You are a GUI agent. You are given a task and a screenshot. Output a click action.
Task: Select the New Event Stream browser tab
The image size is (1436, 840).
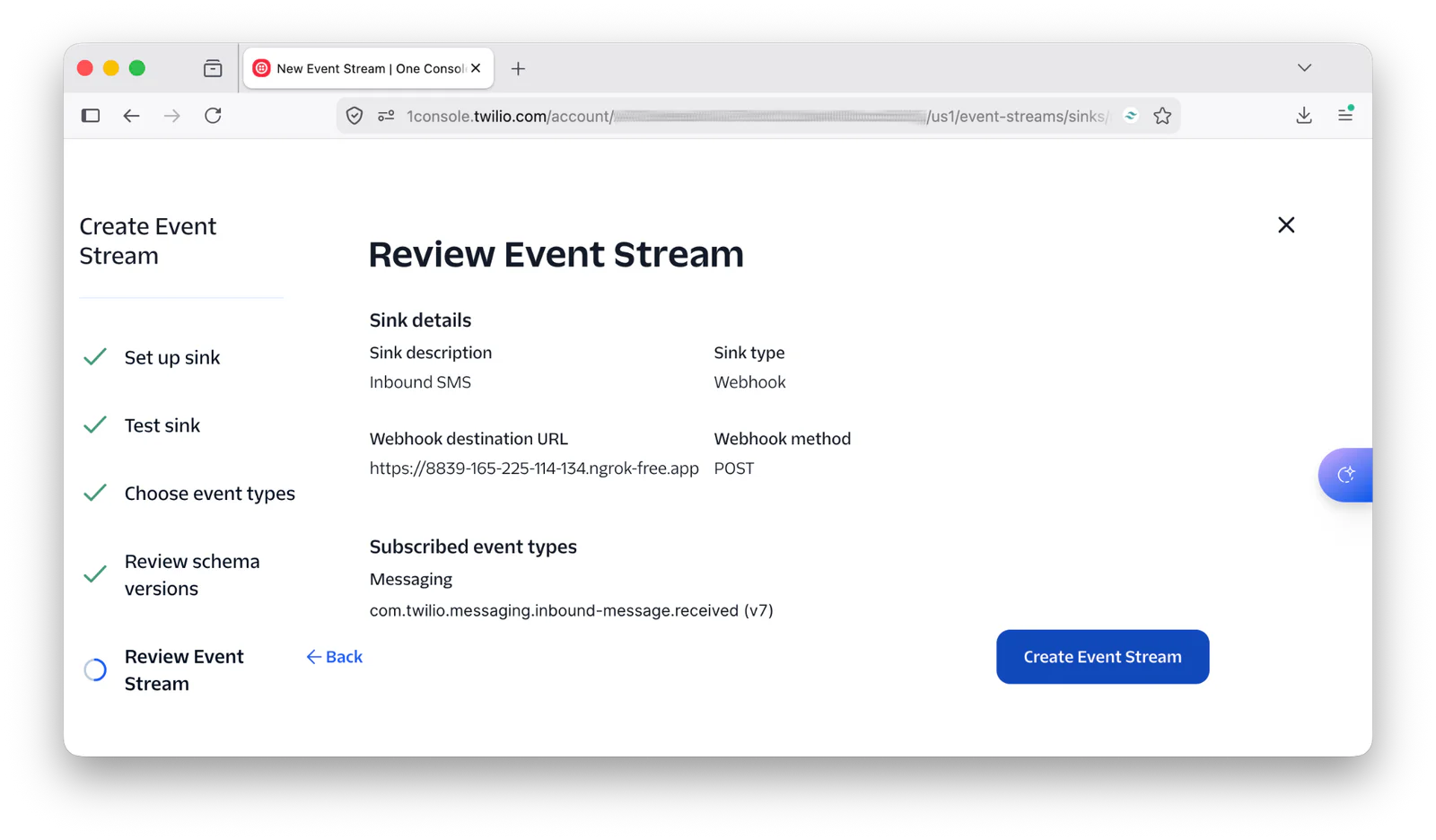368,68
